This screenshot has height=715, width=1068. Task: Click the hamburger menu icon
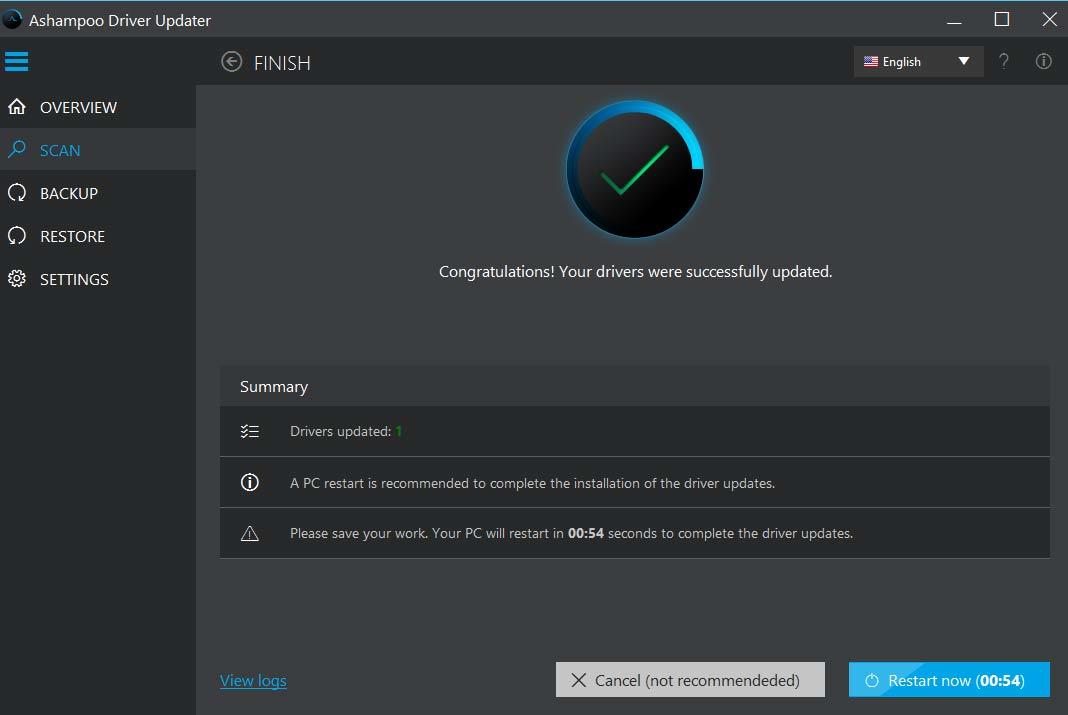tap(16, 62)
